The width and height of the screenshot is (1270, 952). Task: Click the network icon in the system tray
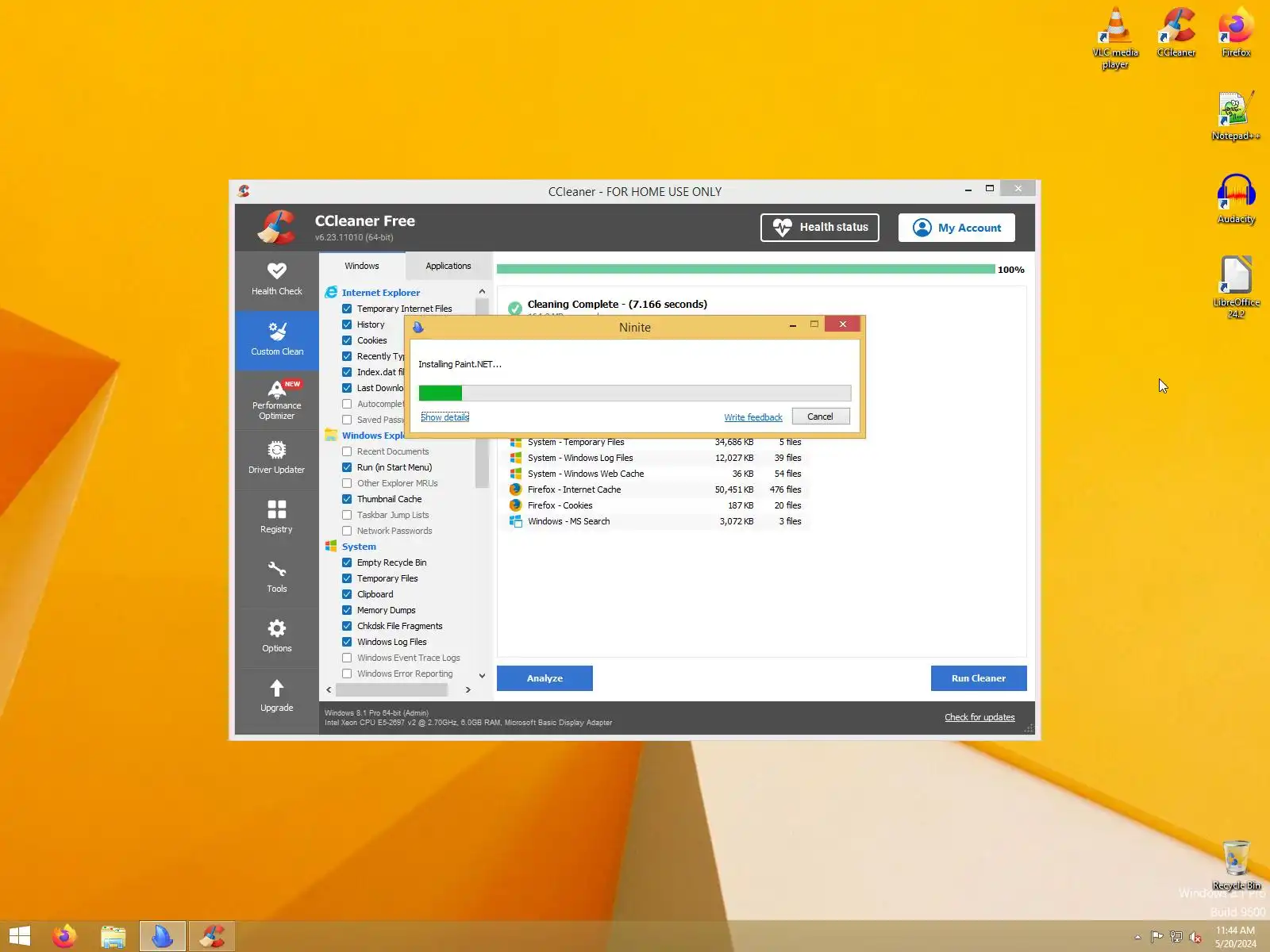(x=1176, y=937)
